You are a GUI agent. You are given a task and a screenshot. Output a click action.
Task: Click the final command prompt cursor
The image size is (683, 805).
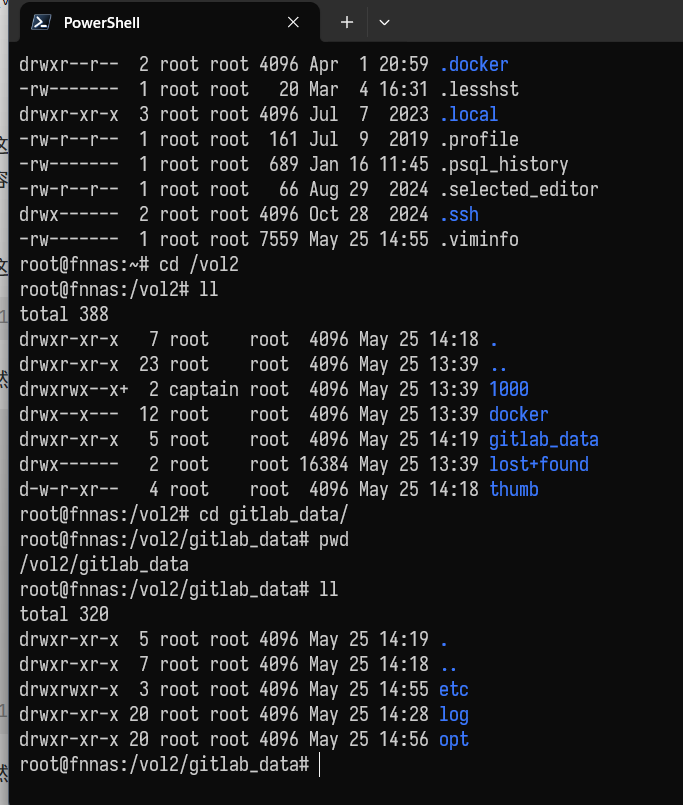tap(319, 765)
